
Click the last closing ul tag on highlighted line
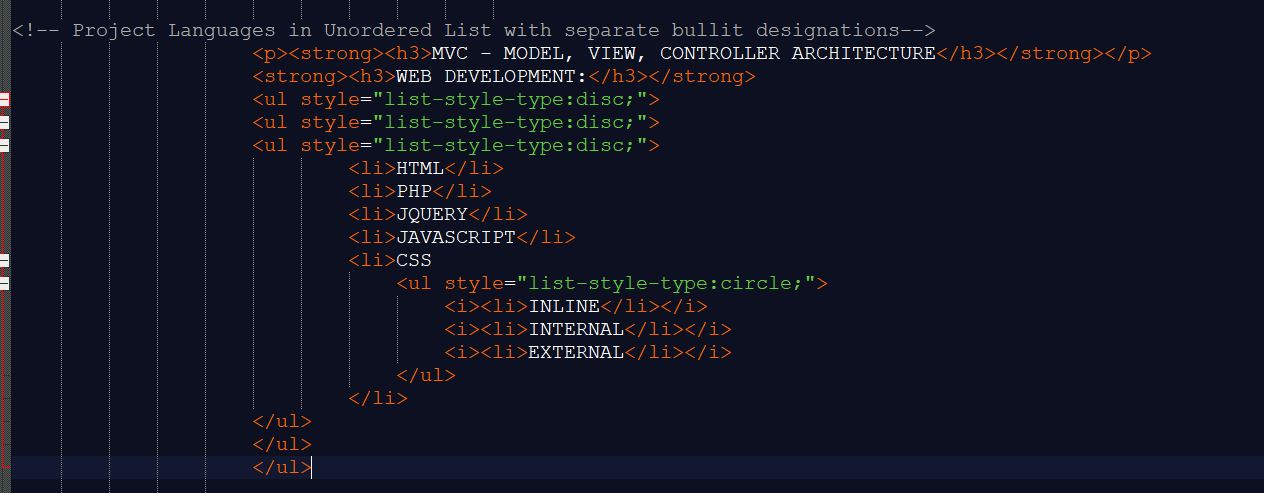[x=282, y=468]
